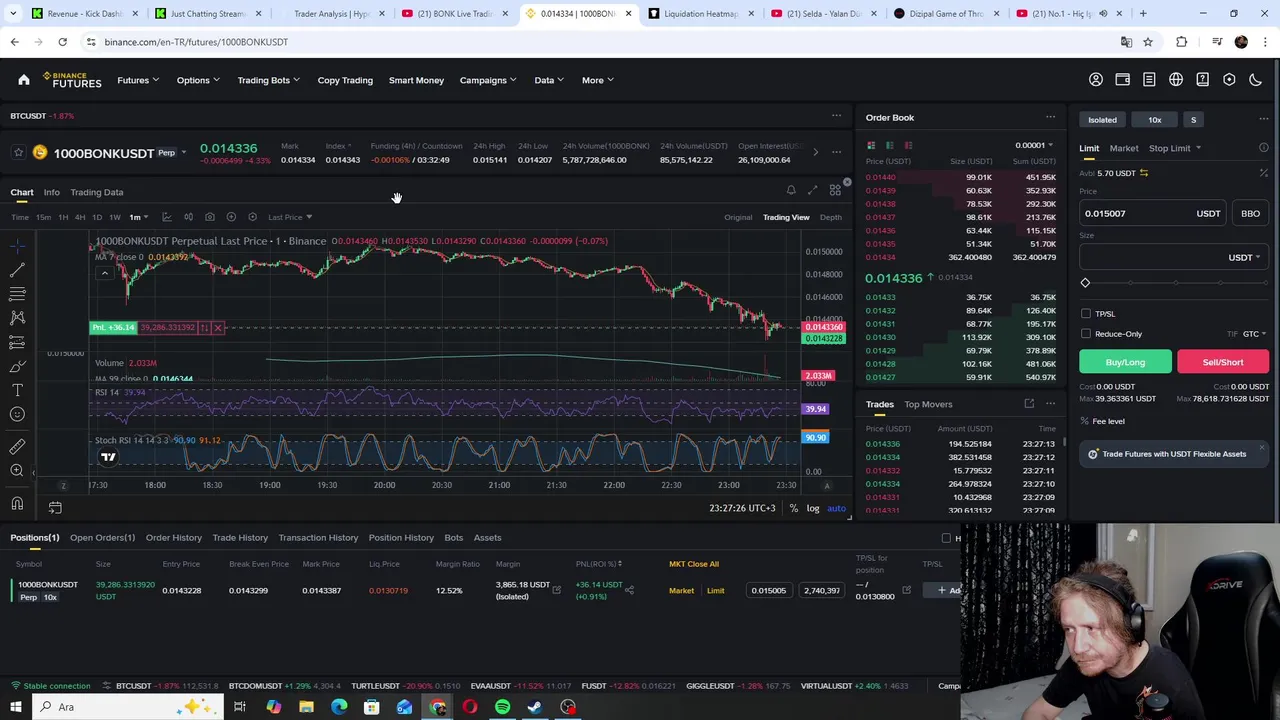1280x720 pixels.
Task: Open the Binance Futures account profile icon
Action: (1096, 80)
